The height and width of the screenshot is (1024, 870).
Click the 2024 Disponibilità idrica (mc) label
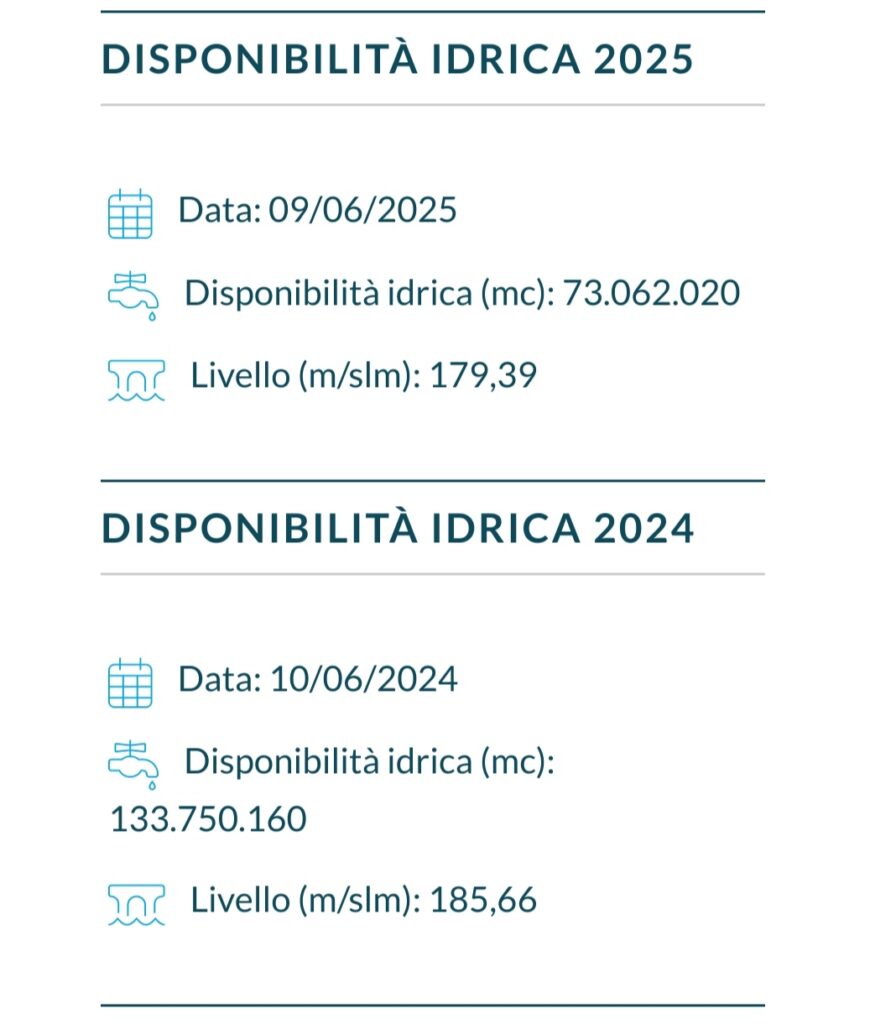pos(370,762)
